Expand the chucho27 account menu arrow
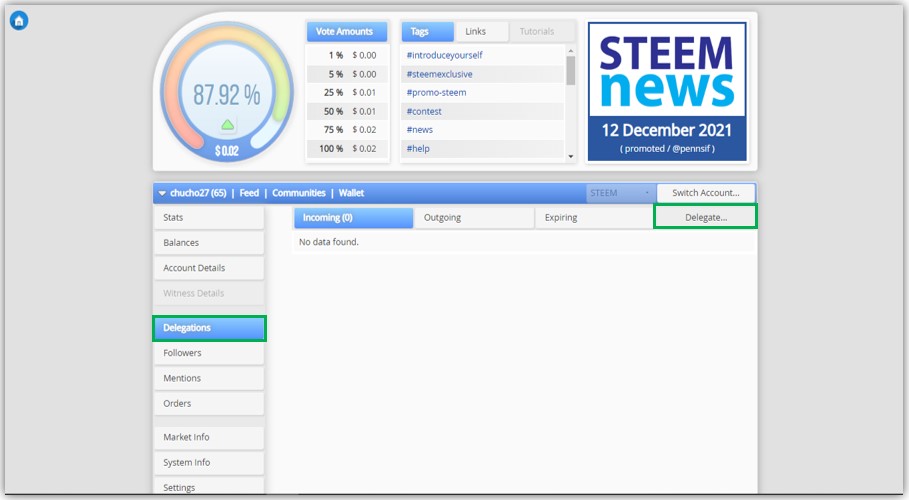909x500 pixels. [x=162, y=193]
